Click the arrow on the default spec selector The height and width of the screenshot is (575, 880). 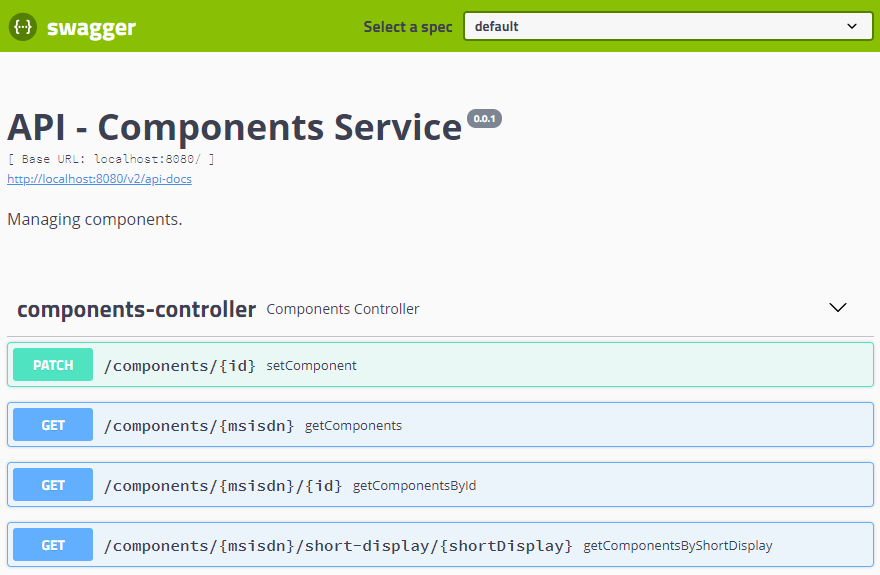(852, 27)
